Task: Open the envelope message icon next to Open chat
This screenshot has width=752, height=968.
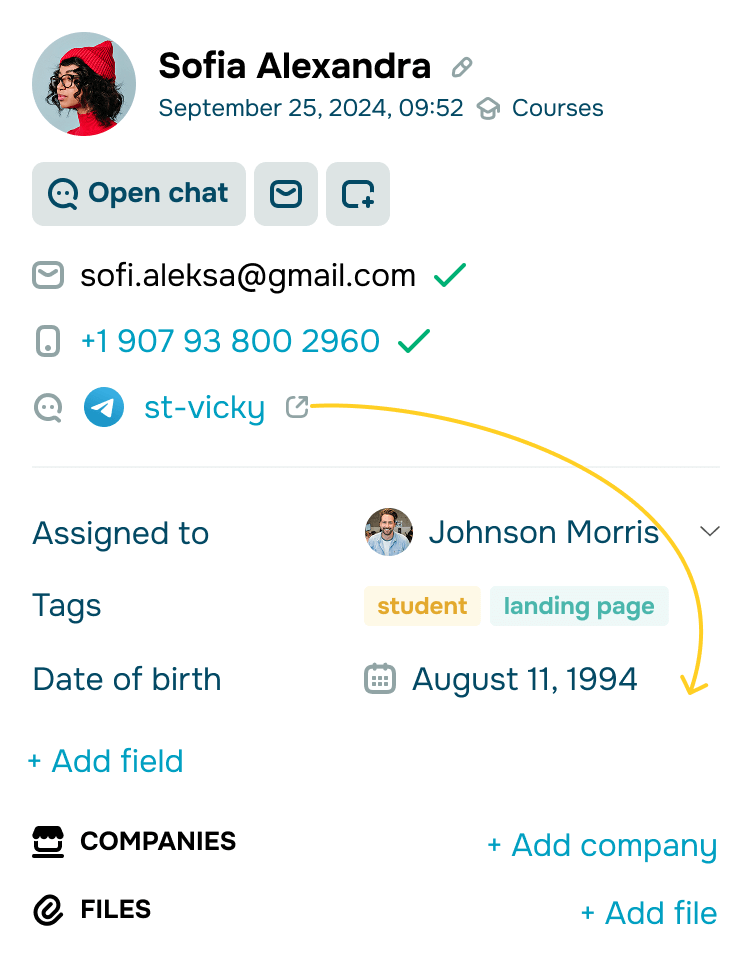Action: click(x=286, y=194)
